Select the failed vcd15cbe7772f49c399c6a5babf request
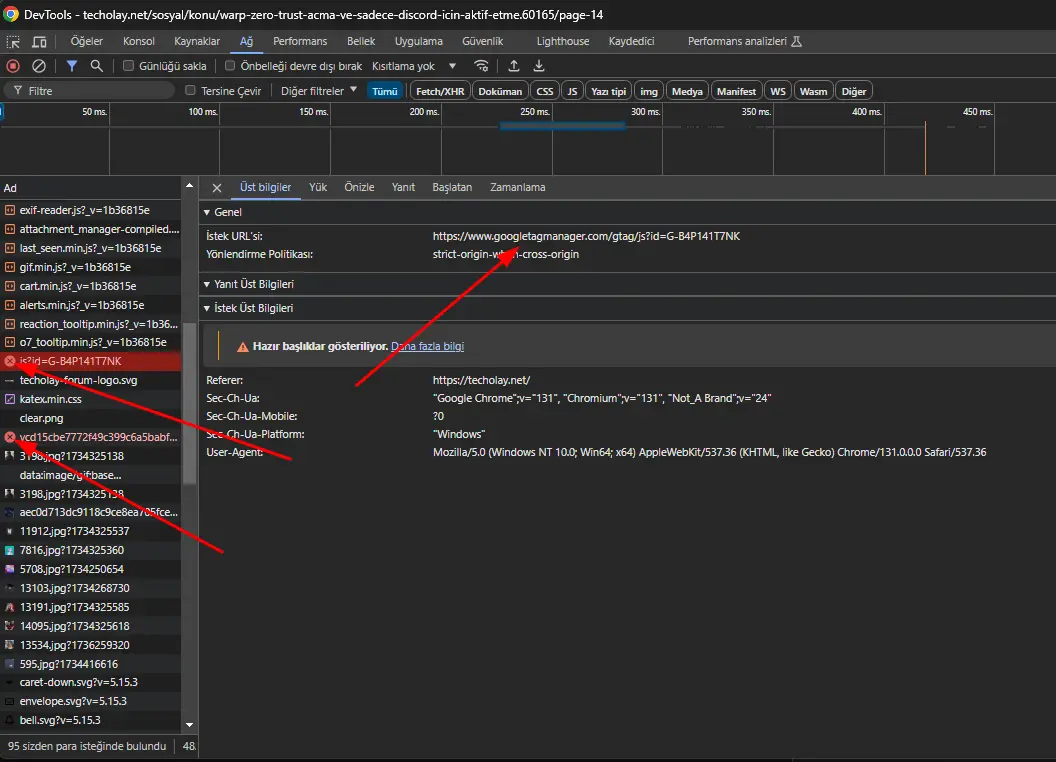The width and height of the screenshot is (1056, 762). 90,437
